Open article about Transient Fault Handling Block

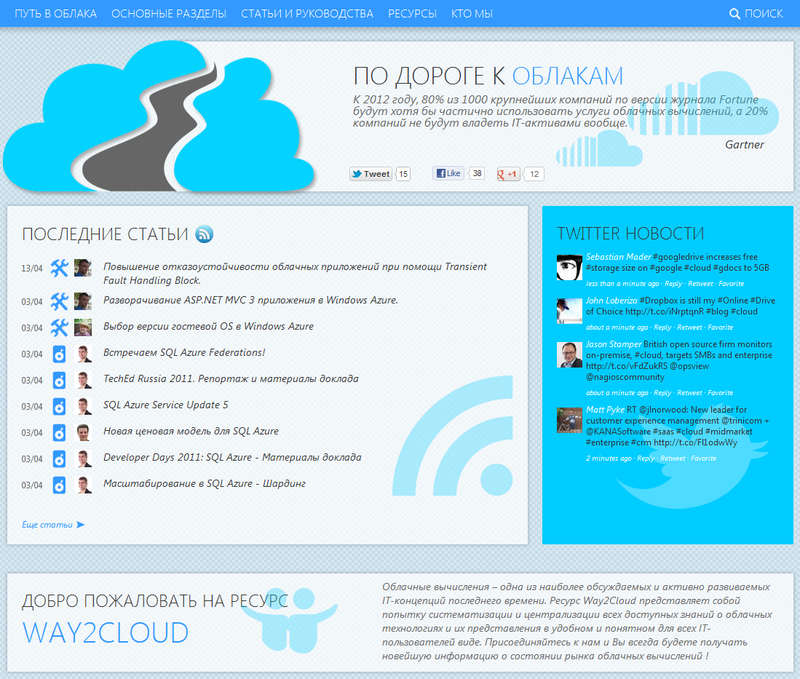click(x=295, y=273)
